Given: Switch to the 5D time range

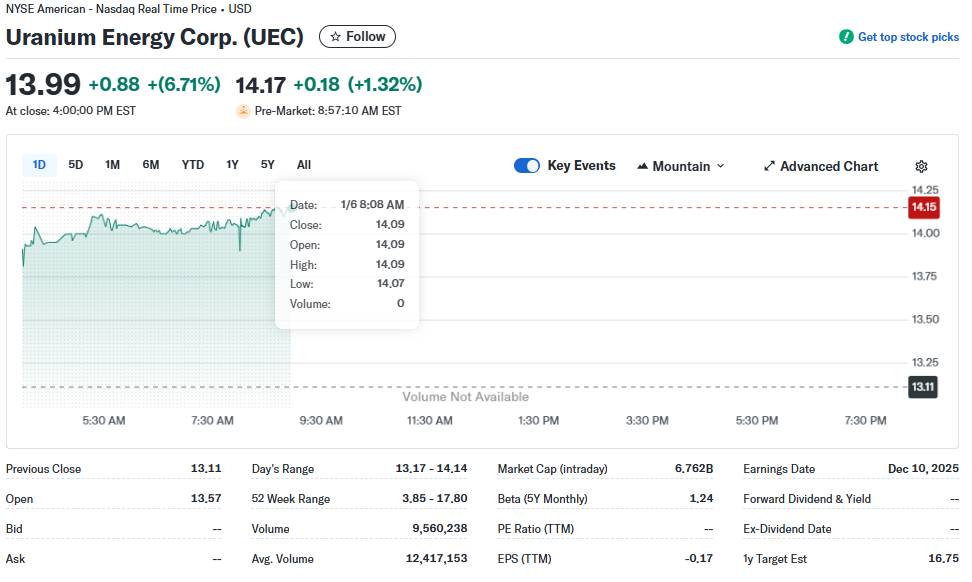Looking at the screenshot, I should 76,165.
